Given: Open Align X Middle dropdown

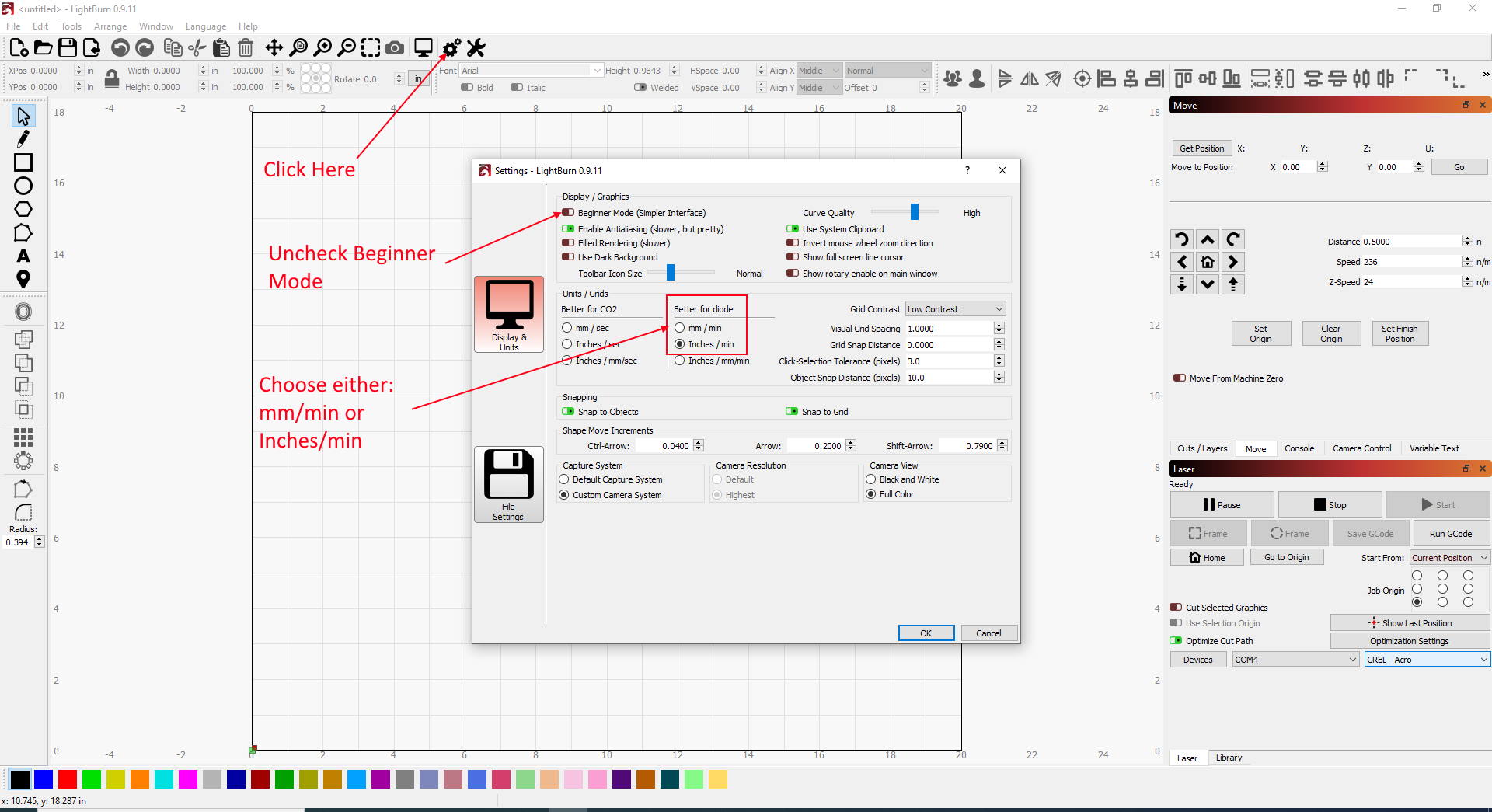Looking at the screenshot, I should coord(819,71).
